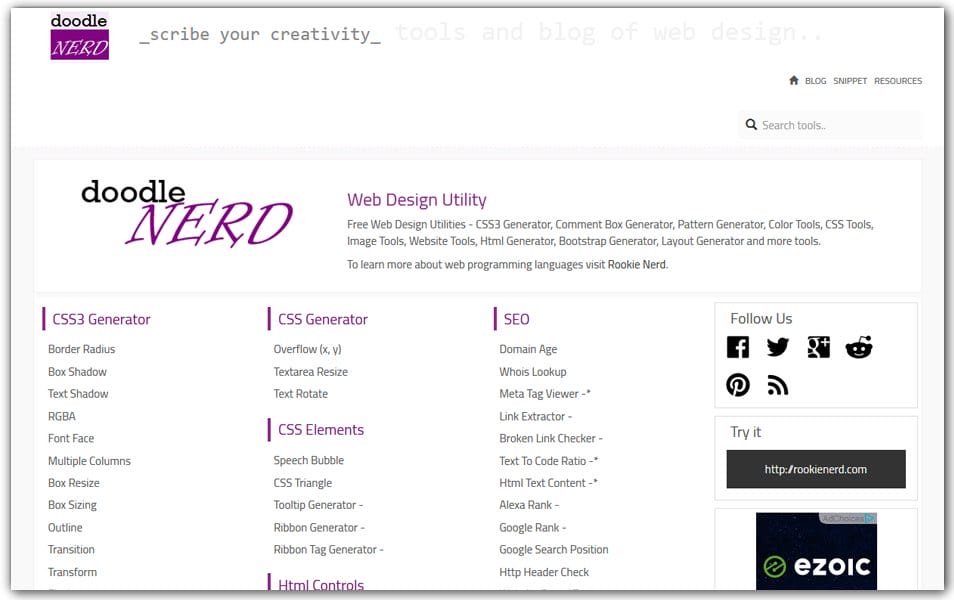Click the Pinterest icon under Follow Us
This screenshot has width=954, height=600.
pos(738,383)
